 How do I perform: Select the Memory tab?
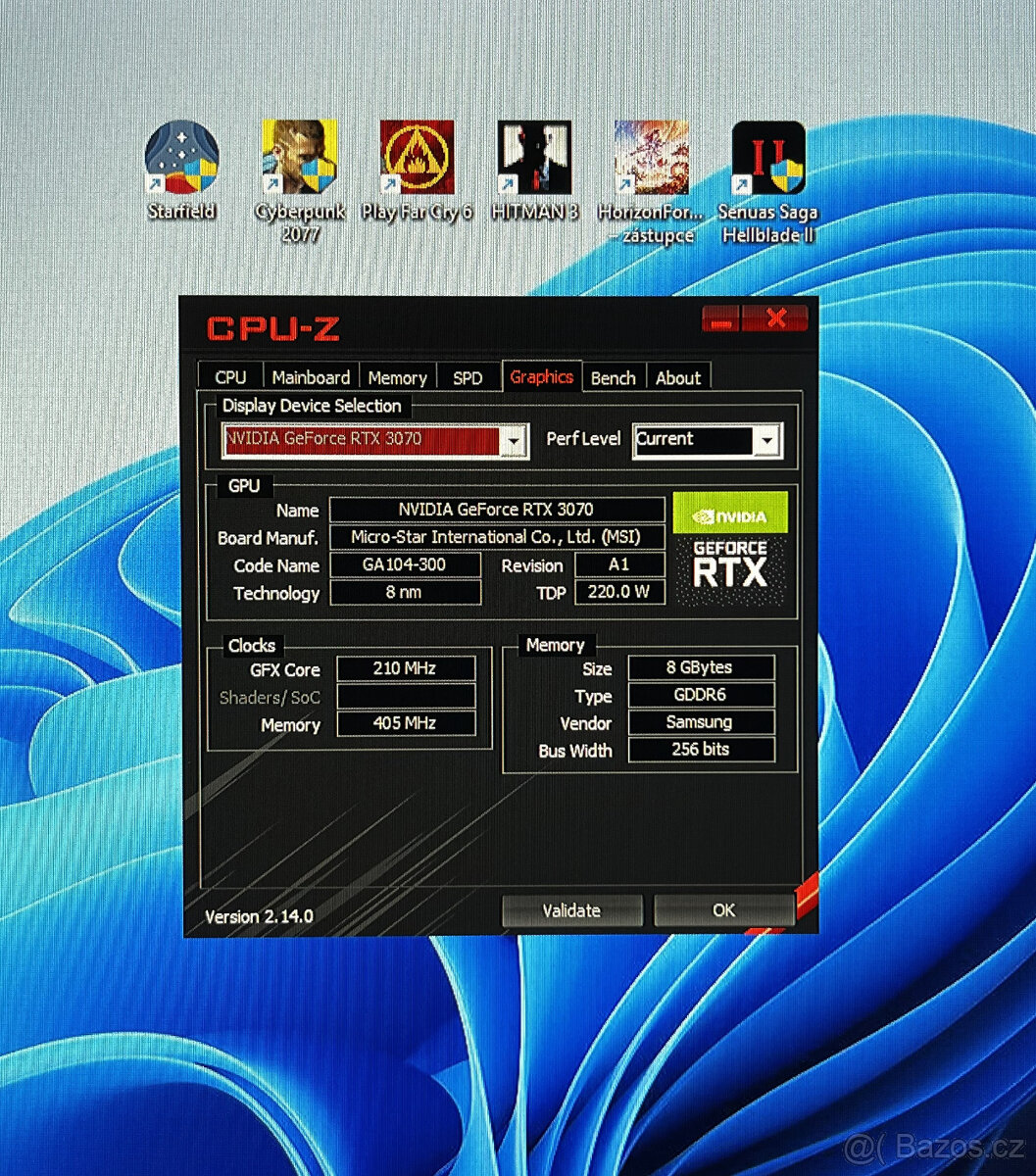pos(398,376)
